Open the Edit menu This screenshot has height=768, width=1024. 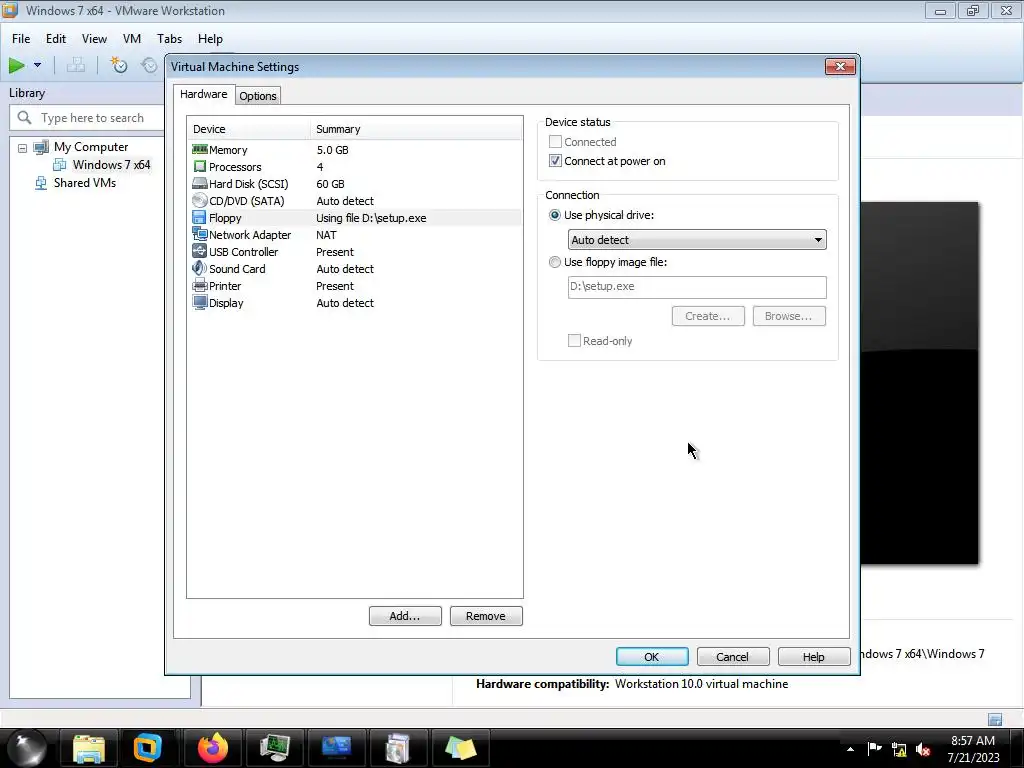pos(56,39)
